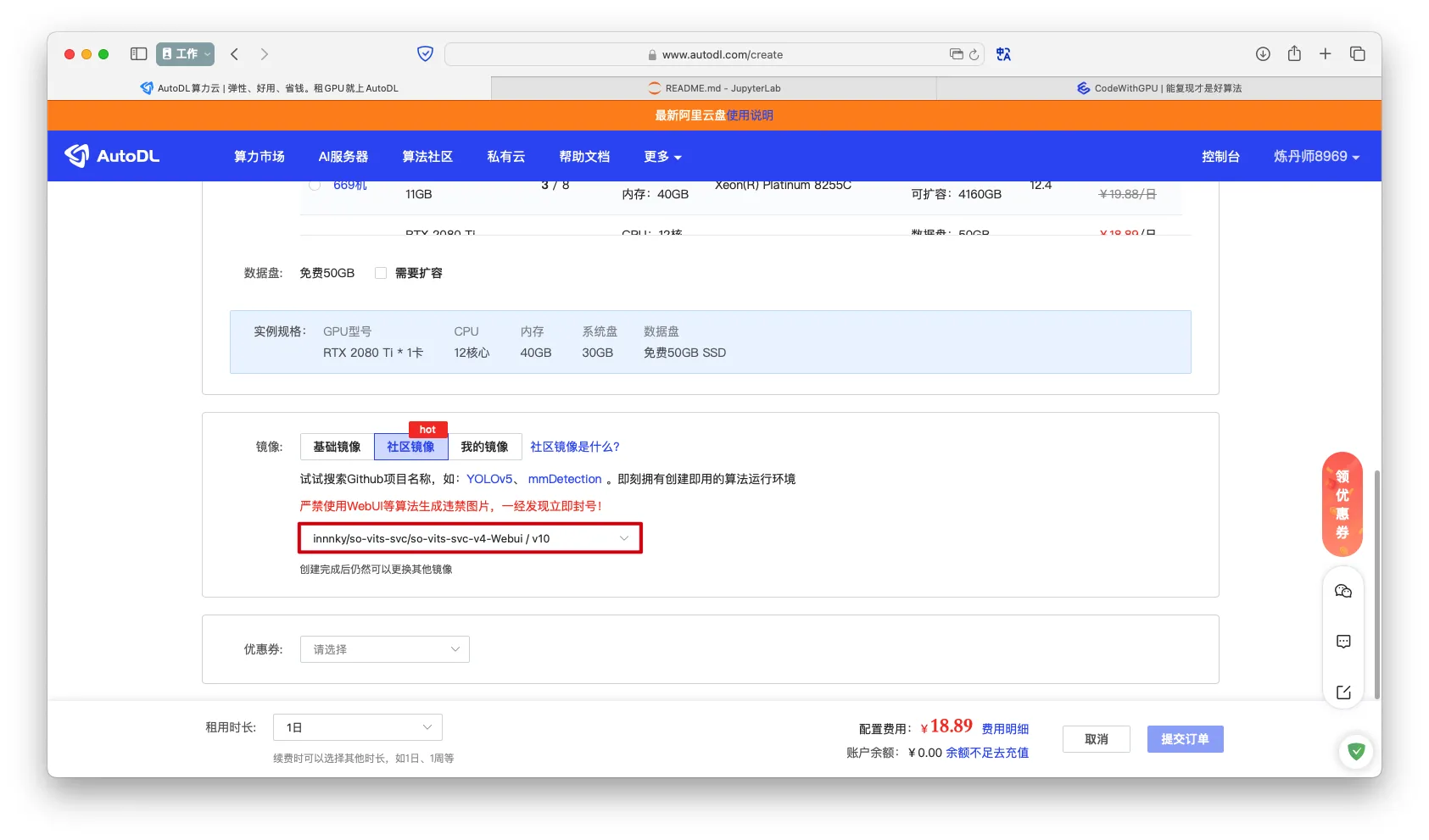1429x840 pixels.
Task: Click the translate page icon
Action: [x=1003, y=54]
